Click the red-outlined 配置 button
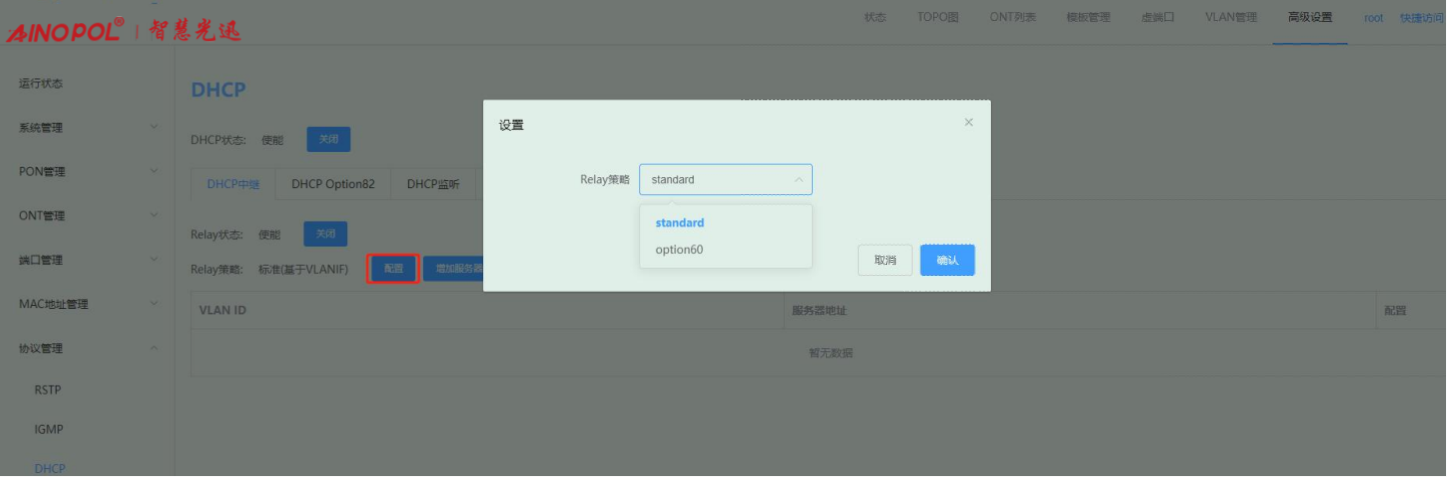1447x477 pixels. 392,268
